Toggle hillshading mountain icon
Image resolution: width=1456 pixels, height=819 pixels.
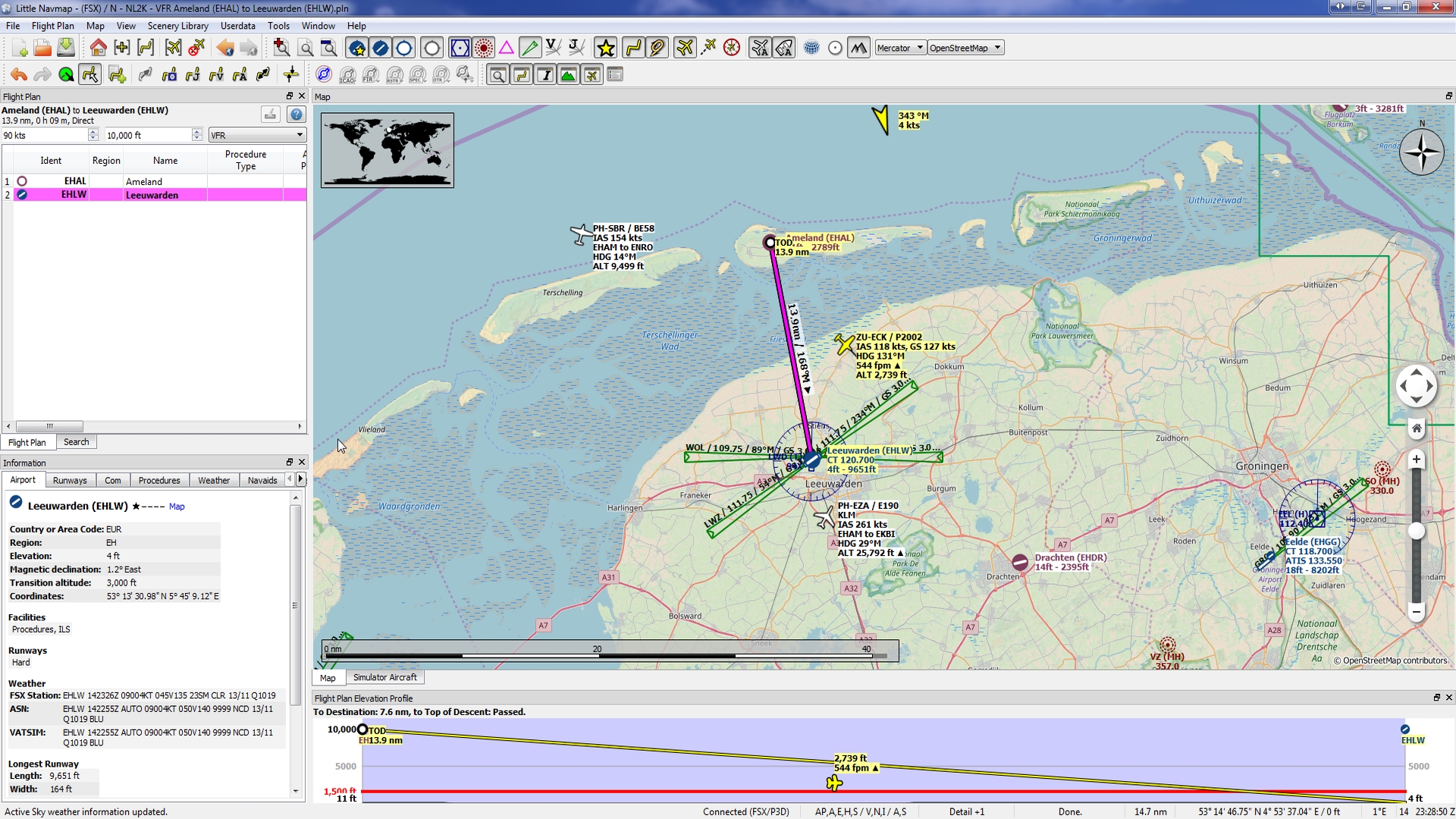(858, 48)
